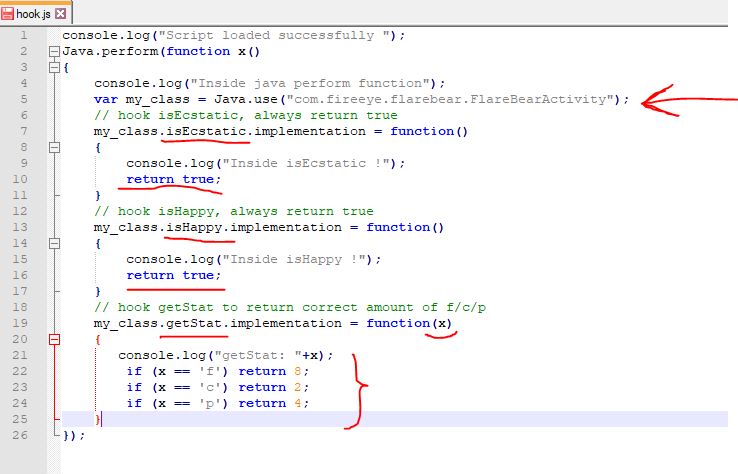The image size is (738, 474).
Task: Click "return true" on line 16
Action: [x=170, y=275]
